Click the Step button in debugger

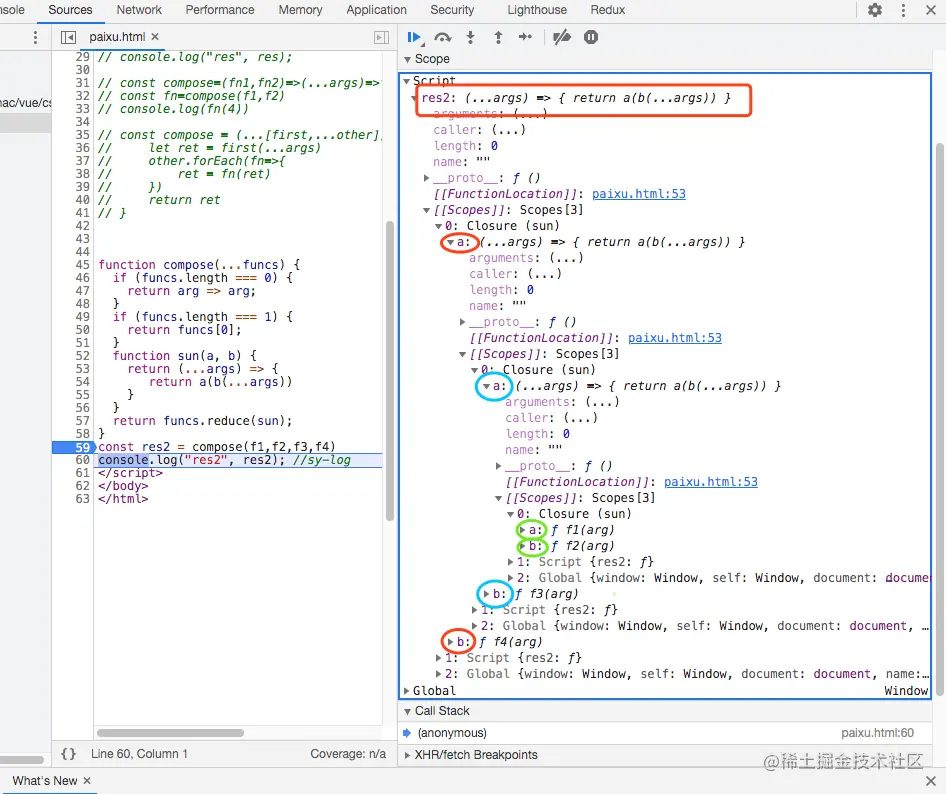point(525,37)
